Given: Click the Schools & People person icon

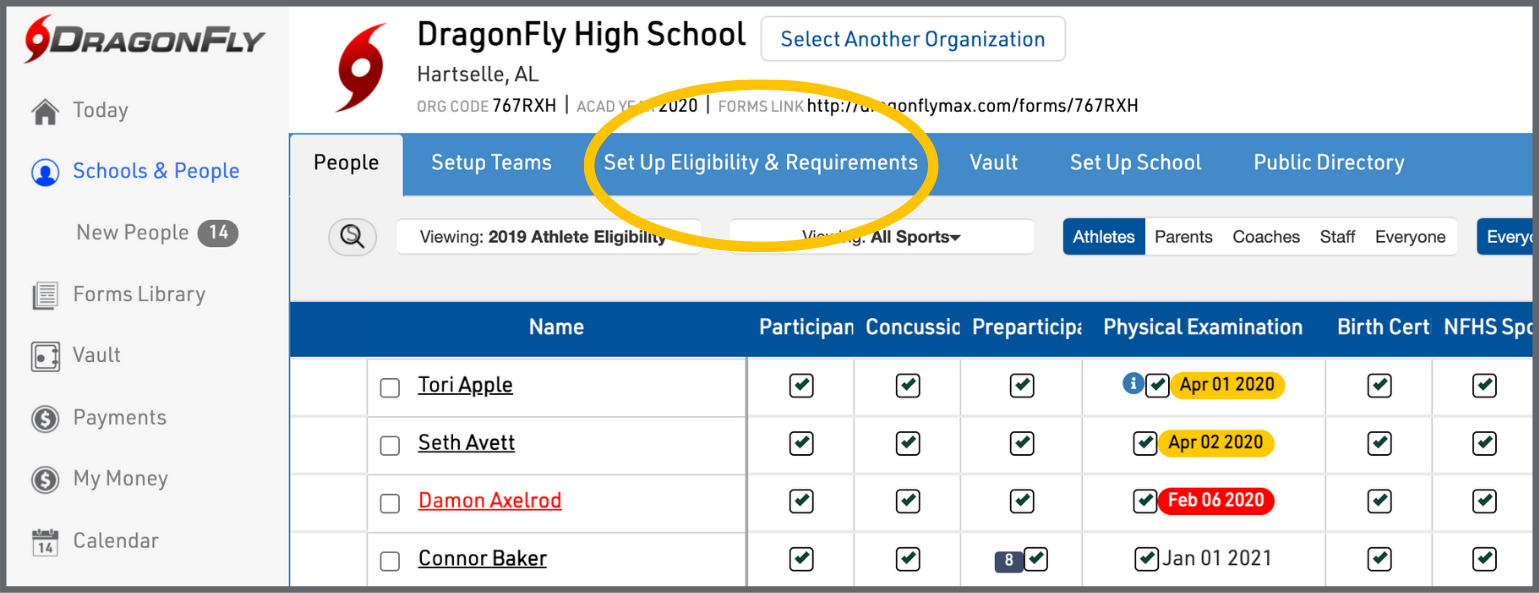Looking at the screenshot, I should (45, 172).
